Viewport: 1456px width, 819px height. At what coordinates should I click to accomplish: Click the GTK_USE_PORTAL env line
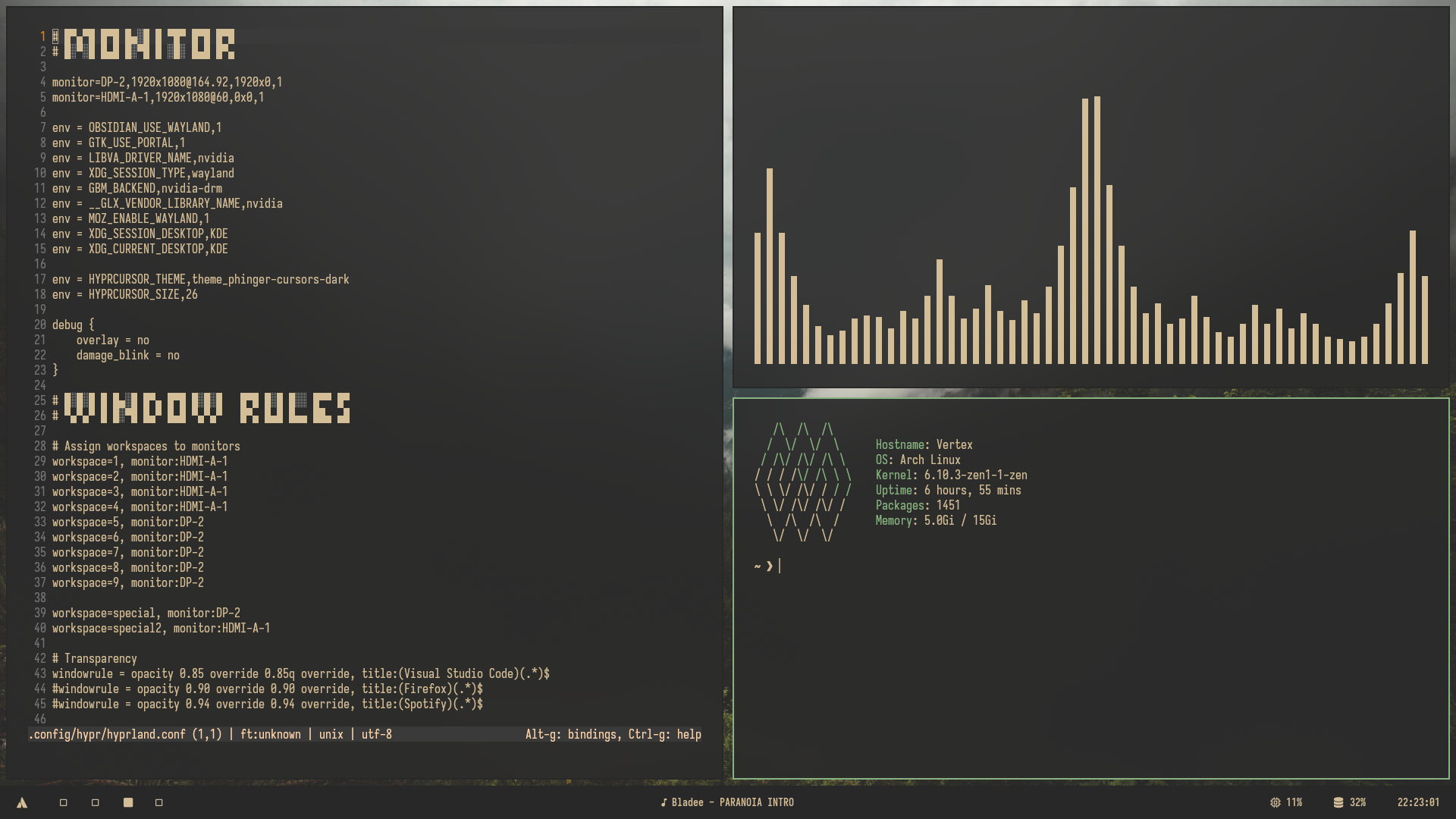118,143
